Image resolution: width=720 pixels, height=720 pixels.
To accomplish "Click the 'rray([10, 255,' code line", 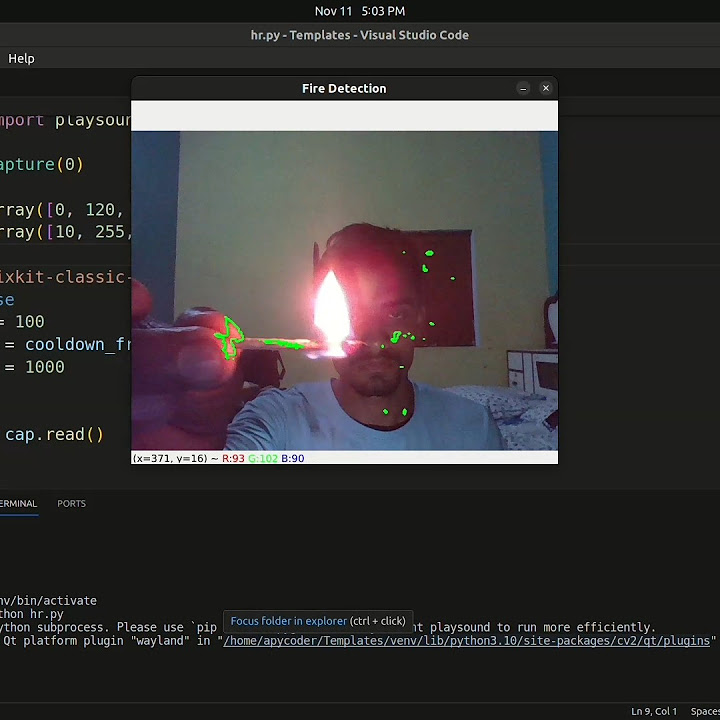I will tap(66, 232).
